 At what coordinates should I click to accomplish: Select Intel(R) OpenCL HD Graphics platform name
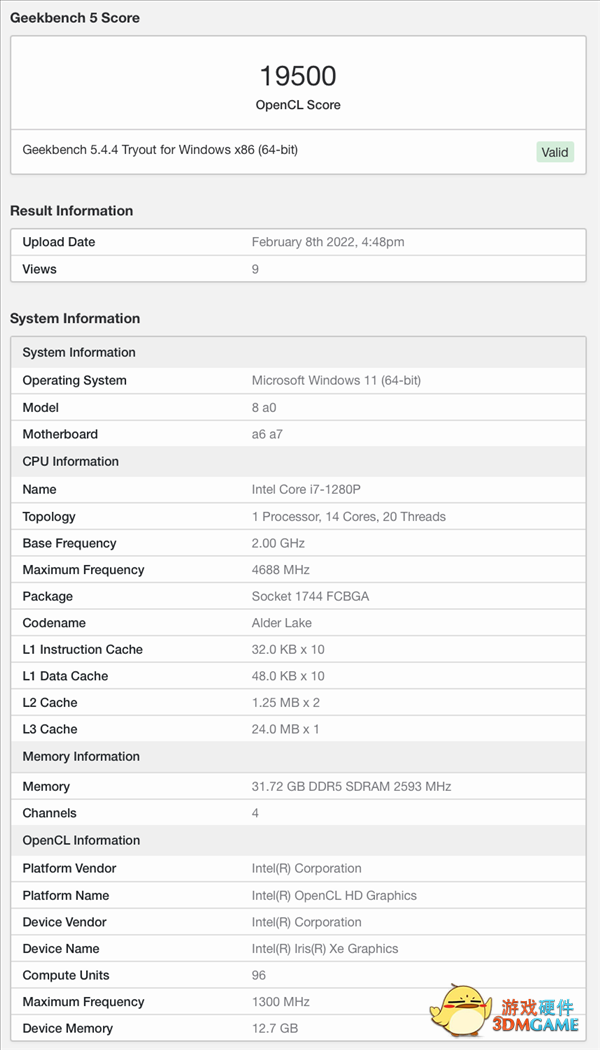coord(334,896)
